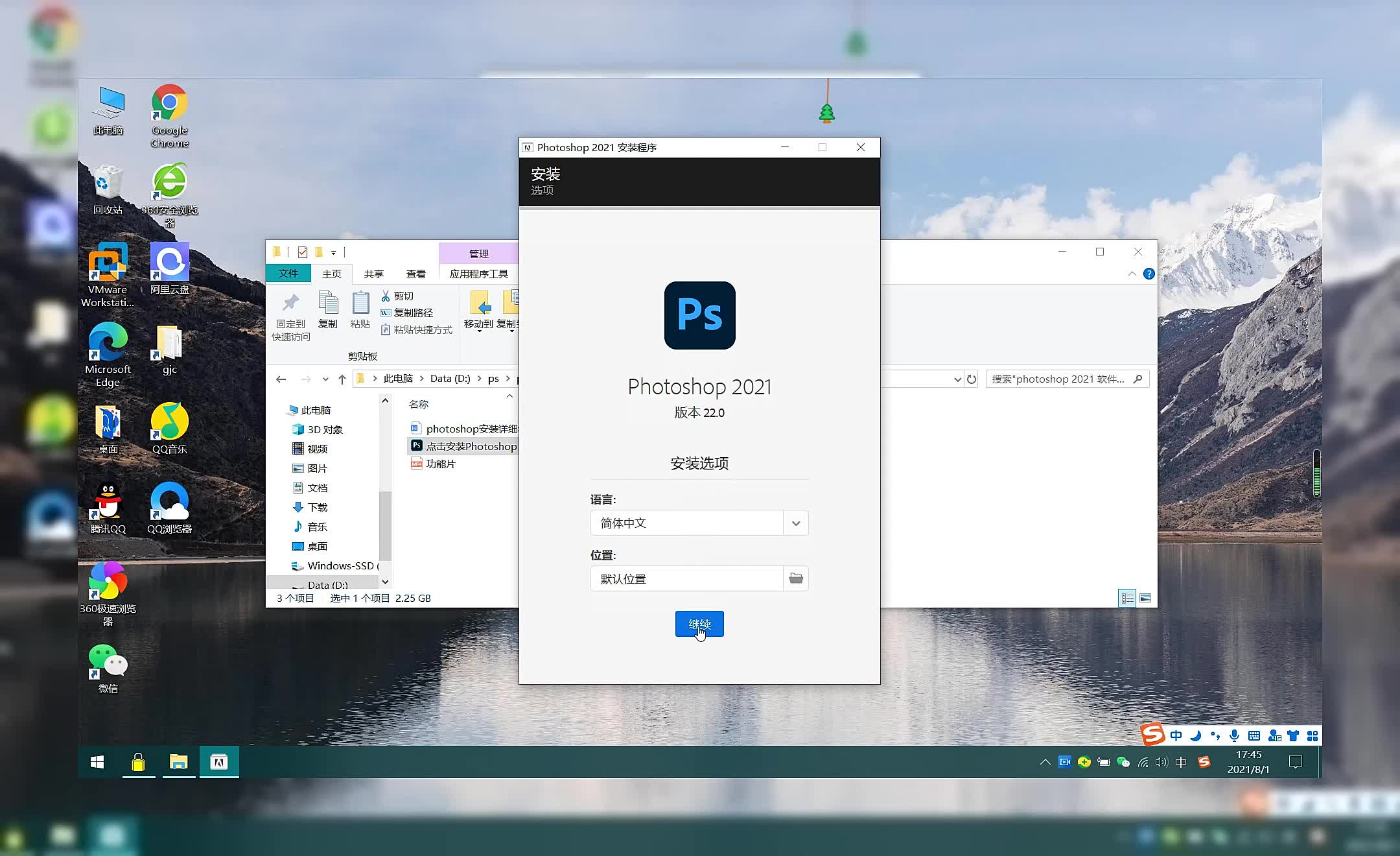Click File Explorer taskbar icon
This screenshot has height=856, width=1400.
[x=178, y=762]
